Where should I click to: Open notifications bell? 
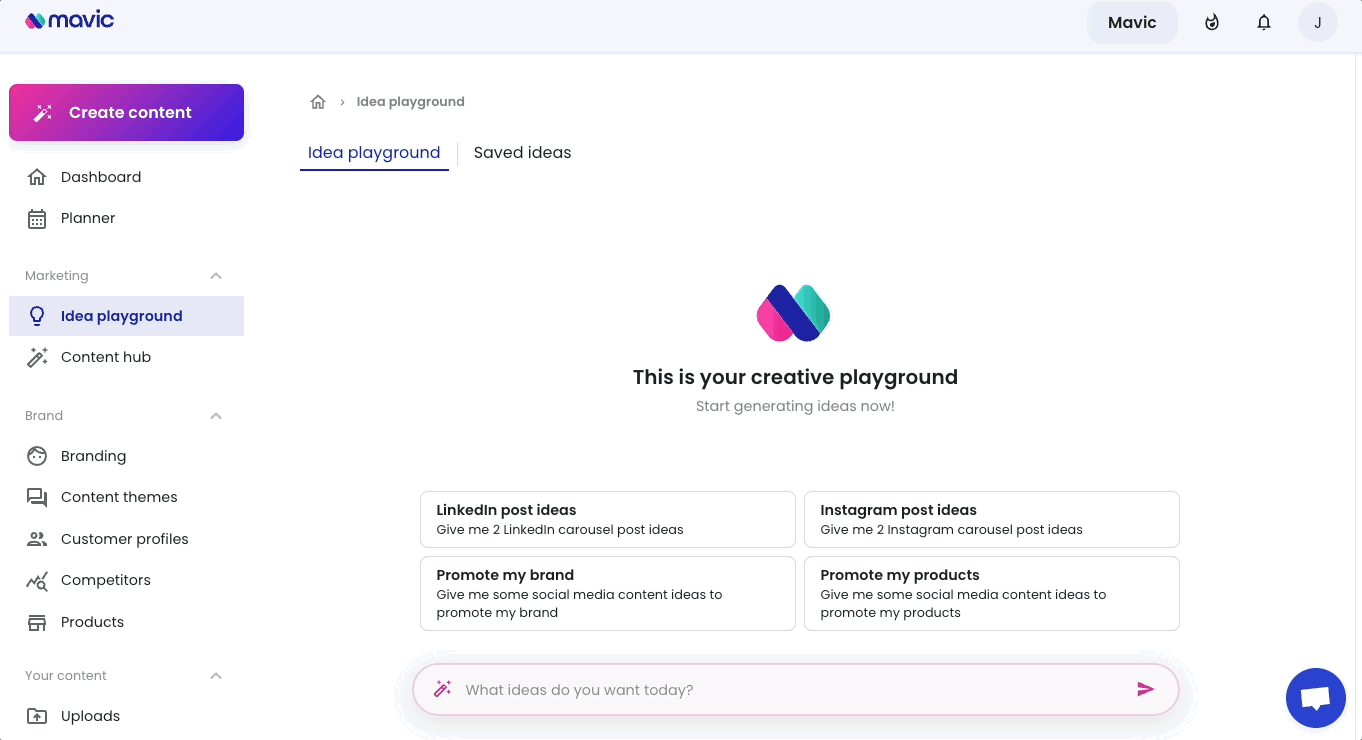coord(1264,22)
